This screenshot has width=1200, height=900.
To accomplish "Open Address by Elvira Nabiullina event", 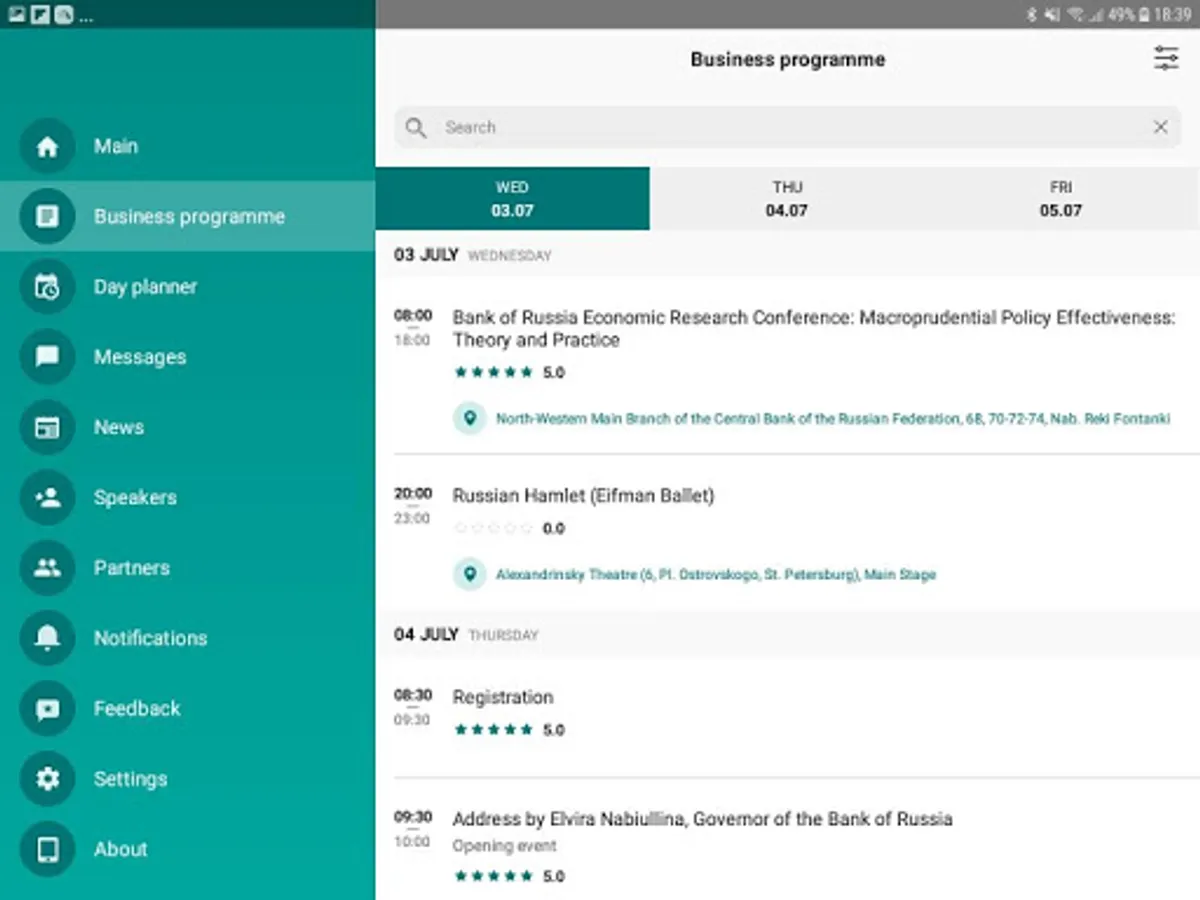I will coord(702,819).
